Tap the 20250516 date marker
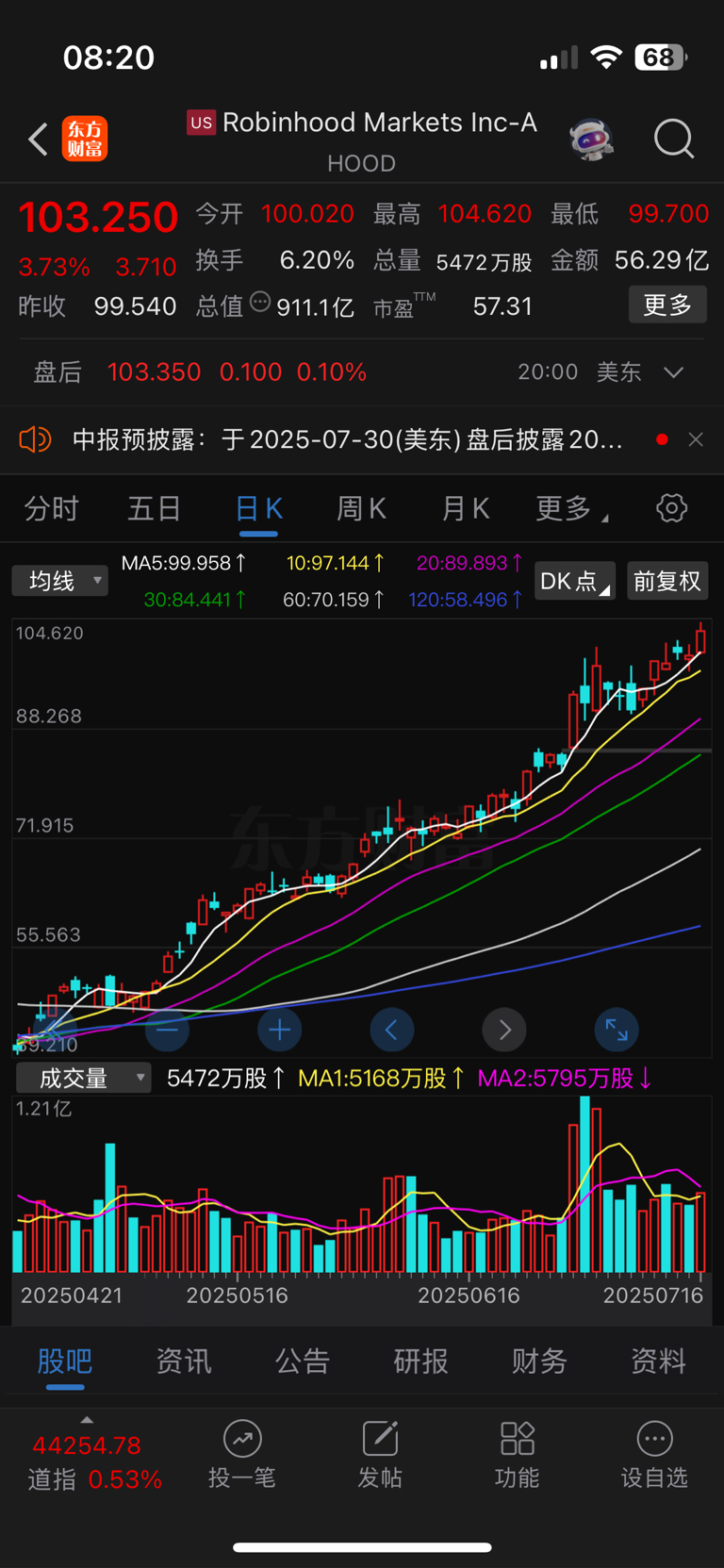724x1568 pixels. click(237, 1296)
